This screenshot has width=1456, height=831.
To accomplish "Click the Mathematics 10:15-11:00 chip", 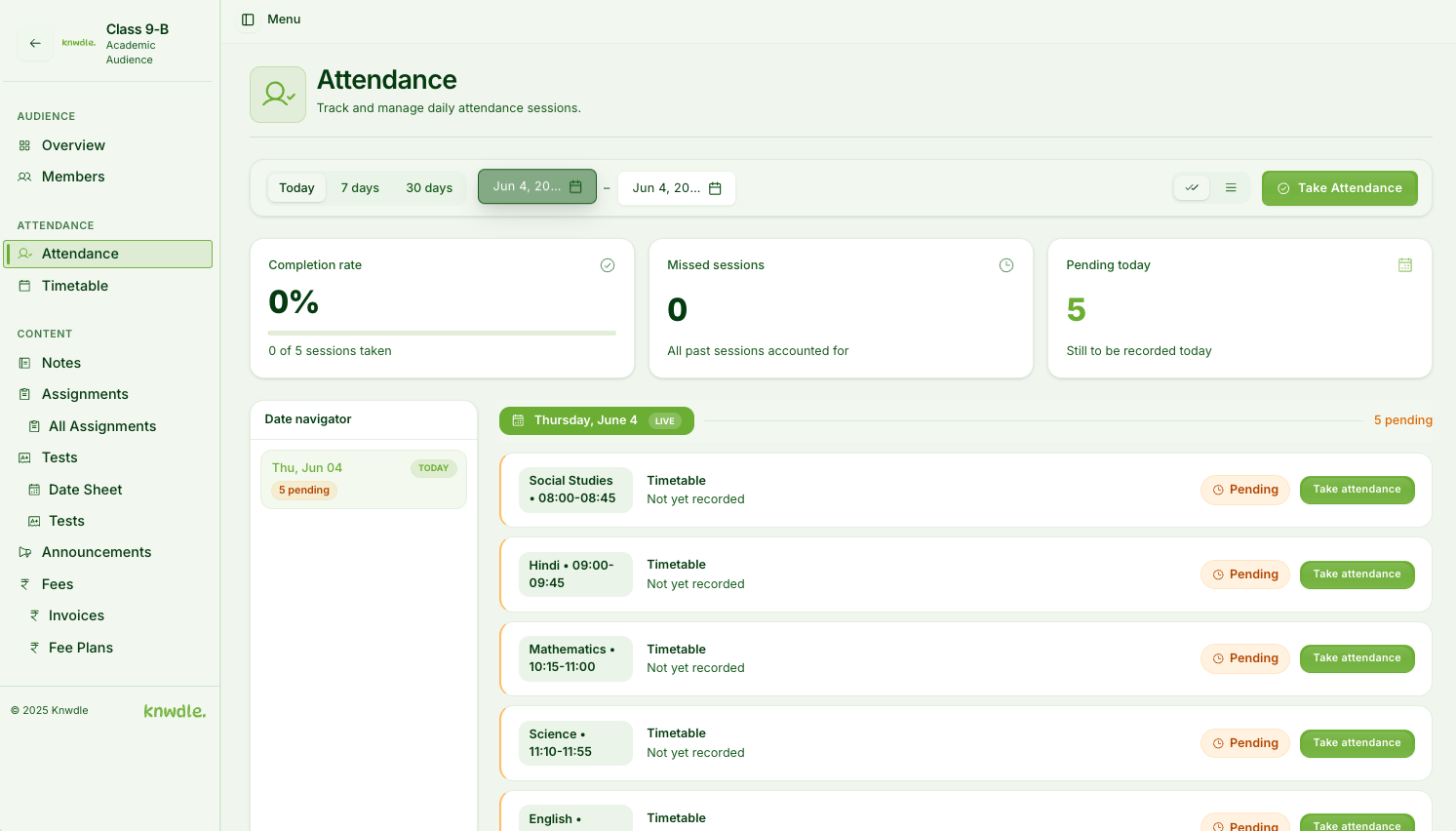I will (x=575, y=658).
